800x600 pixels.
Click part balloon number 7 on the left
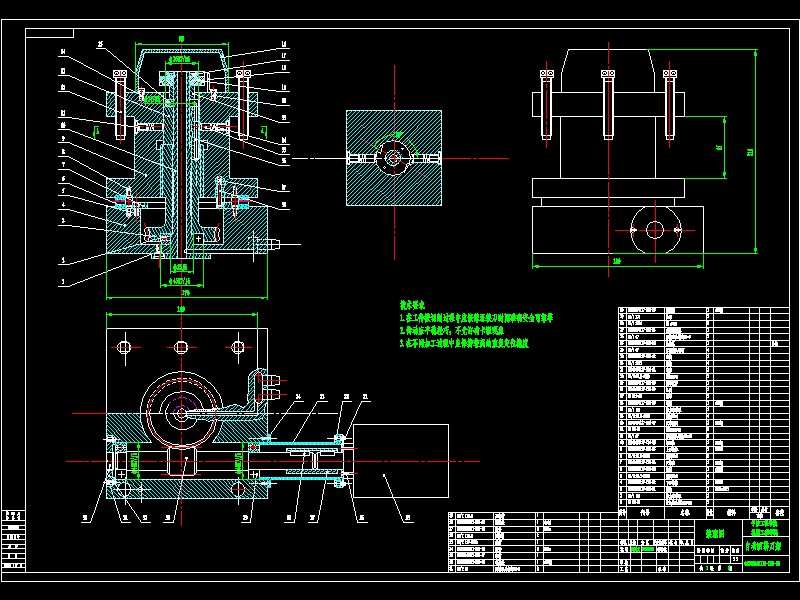[63, 165]
